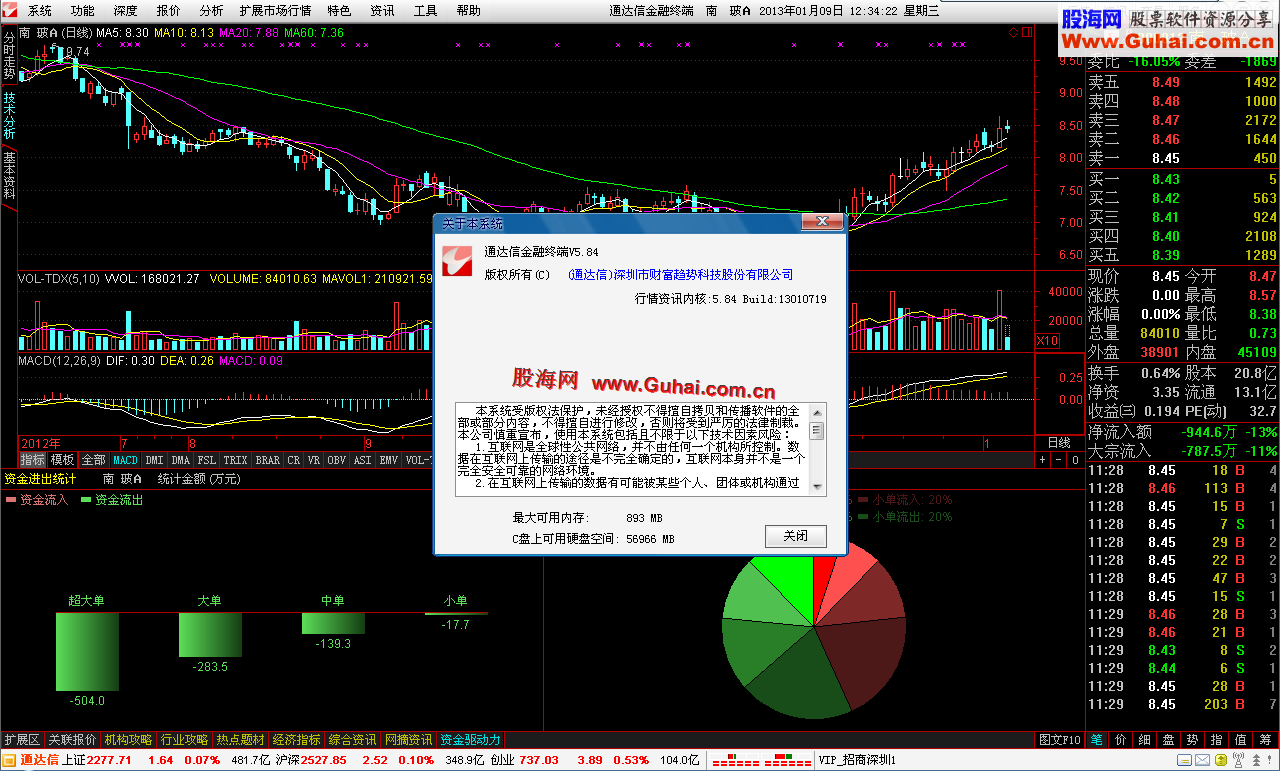Select the DMA indicator
The image size is (1280, 771).
pos(180,460)
